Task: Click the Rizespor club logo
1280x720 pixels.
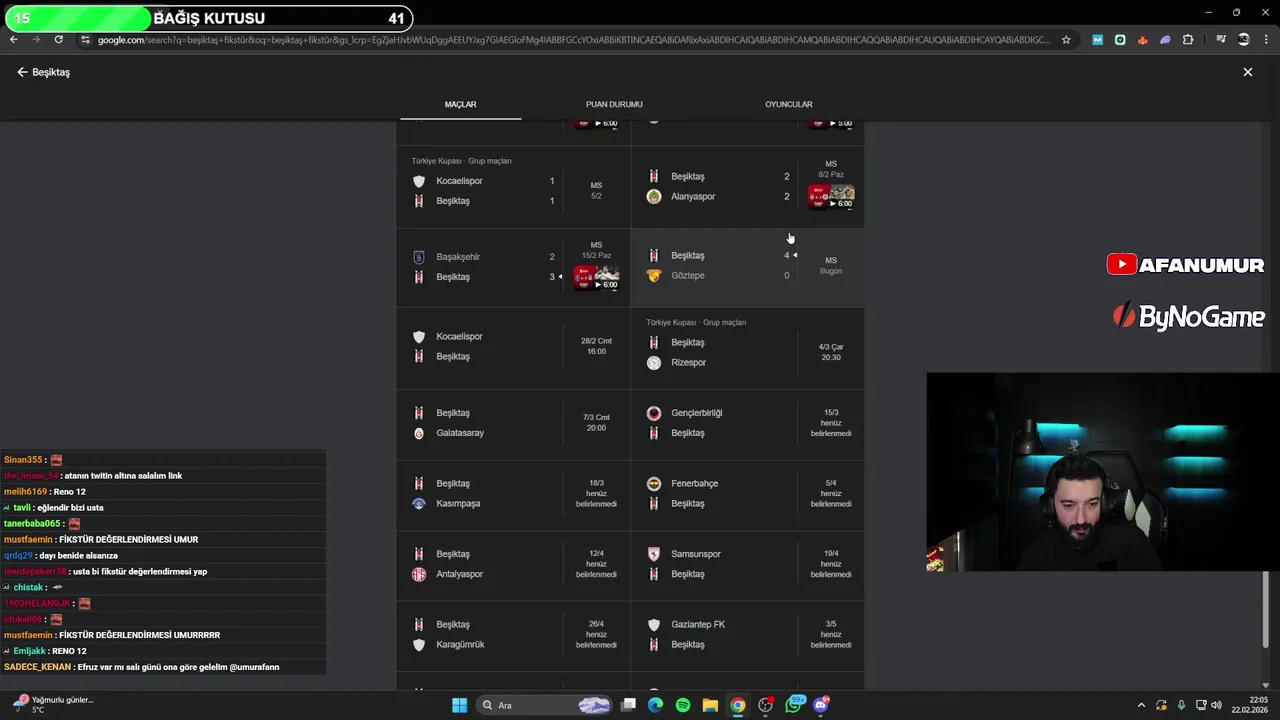Action: click(x=654, y=362)
